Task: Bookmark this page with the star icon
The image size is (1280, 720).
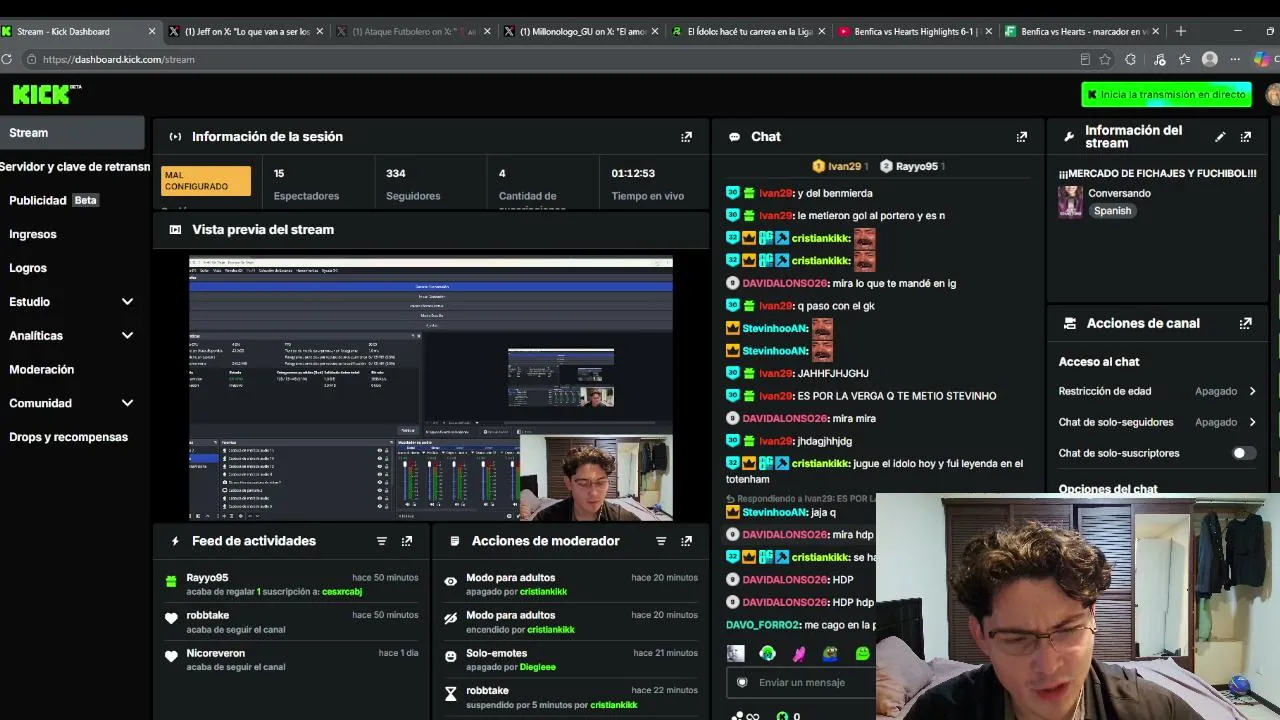Action: point(1105,59)
